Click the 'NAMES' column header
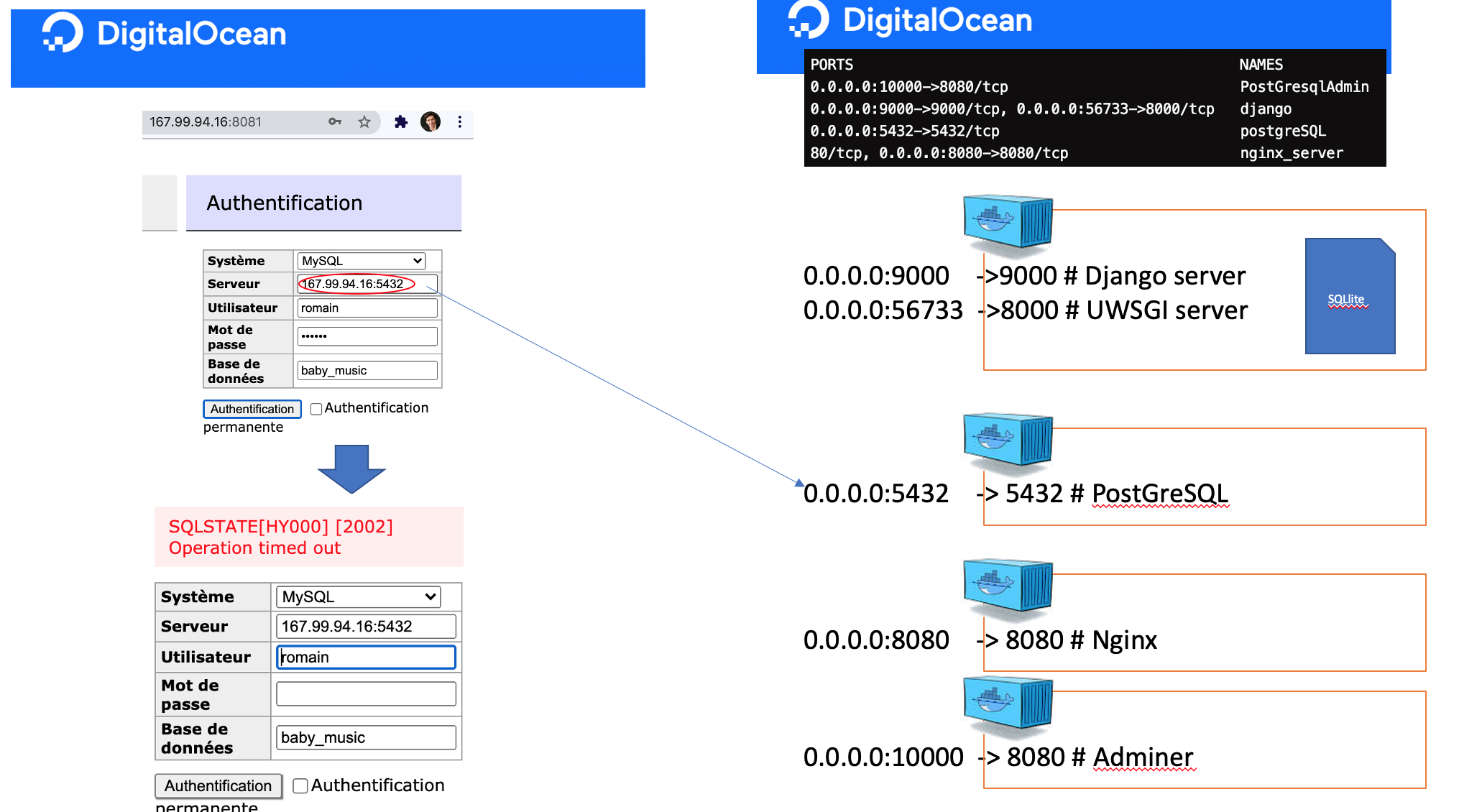Image resolution: width=1459 pixels, height=812 pixels. (x=1261, y=65)
